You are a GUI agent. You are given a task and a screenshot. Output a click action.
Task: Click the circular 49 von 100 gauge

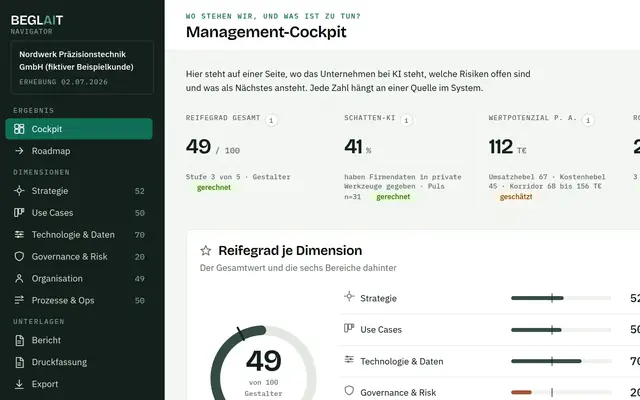[264, 363]
